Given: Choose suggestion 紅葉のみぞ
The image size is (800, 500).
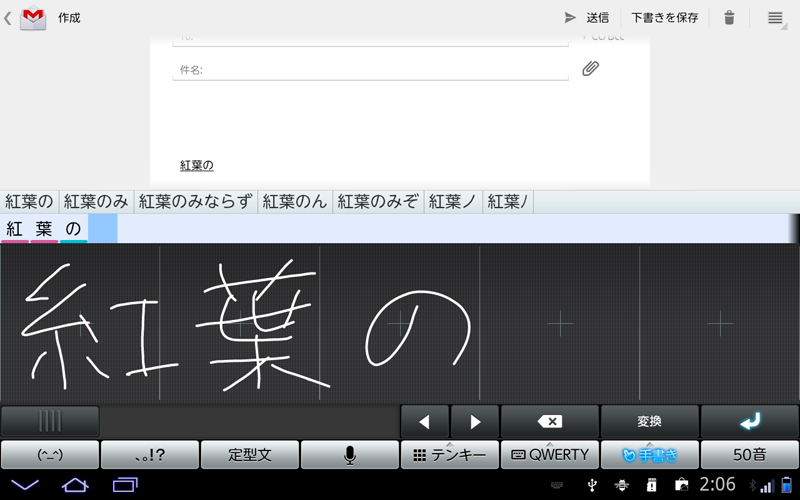Looking at the screenshot, I should [x=377, y=201].
